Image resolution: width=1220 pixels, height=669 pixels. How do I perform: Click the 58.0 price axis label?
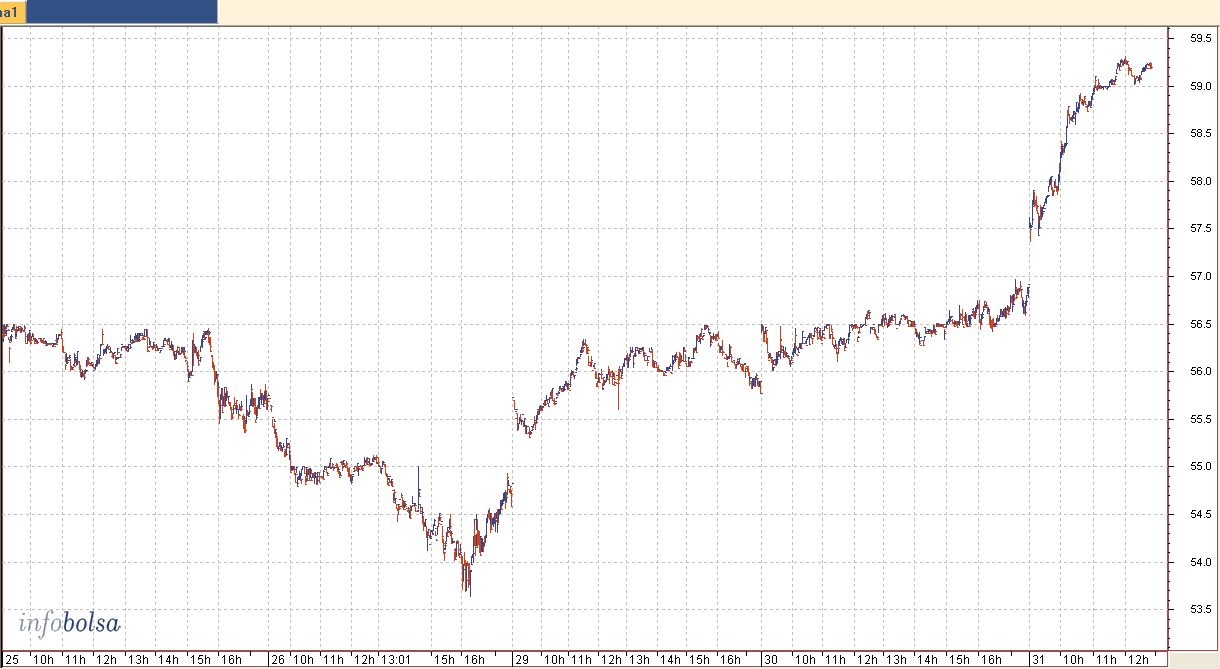[1201, 182]
